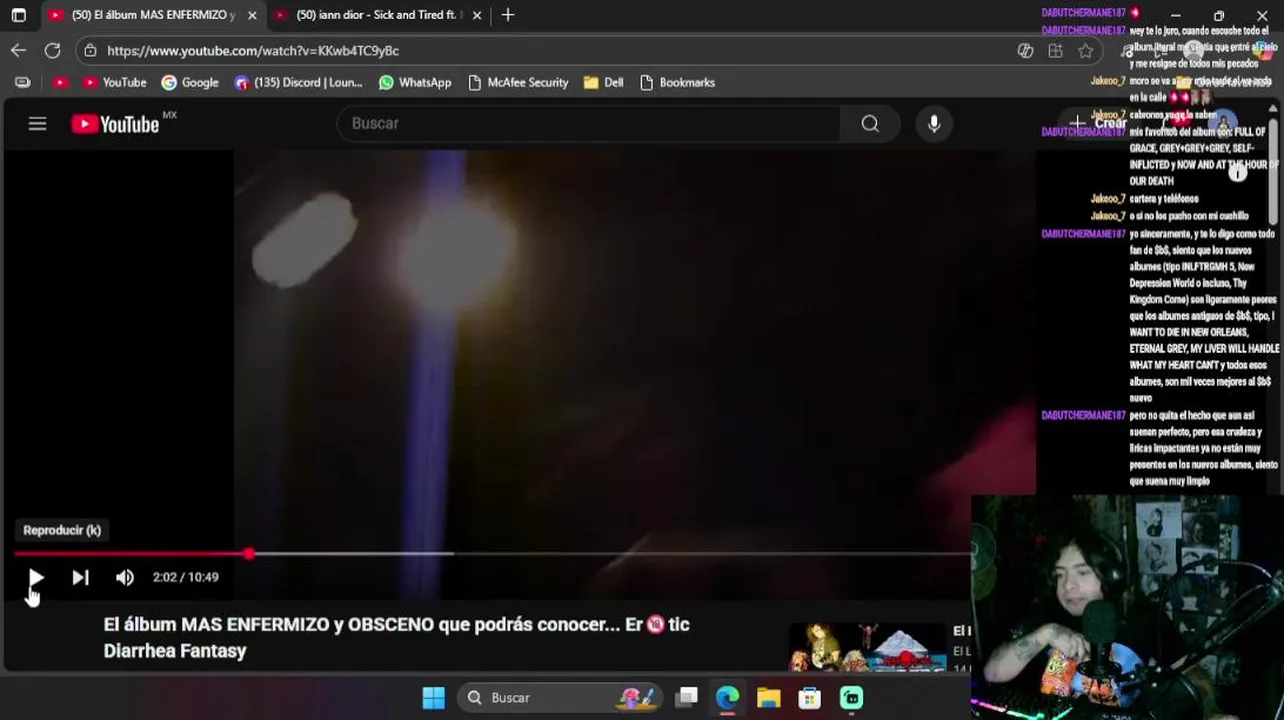Open the YouTube bookmark in favorites bar
Image resolution: width=1284 pixels, height=720 pixels.
coord(114,82)
